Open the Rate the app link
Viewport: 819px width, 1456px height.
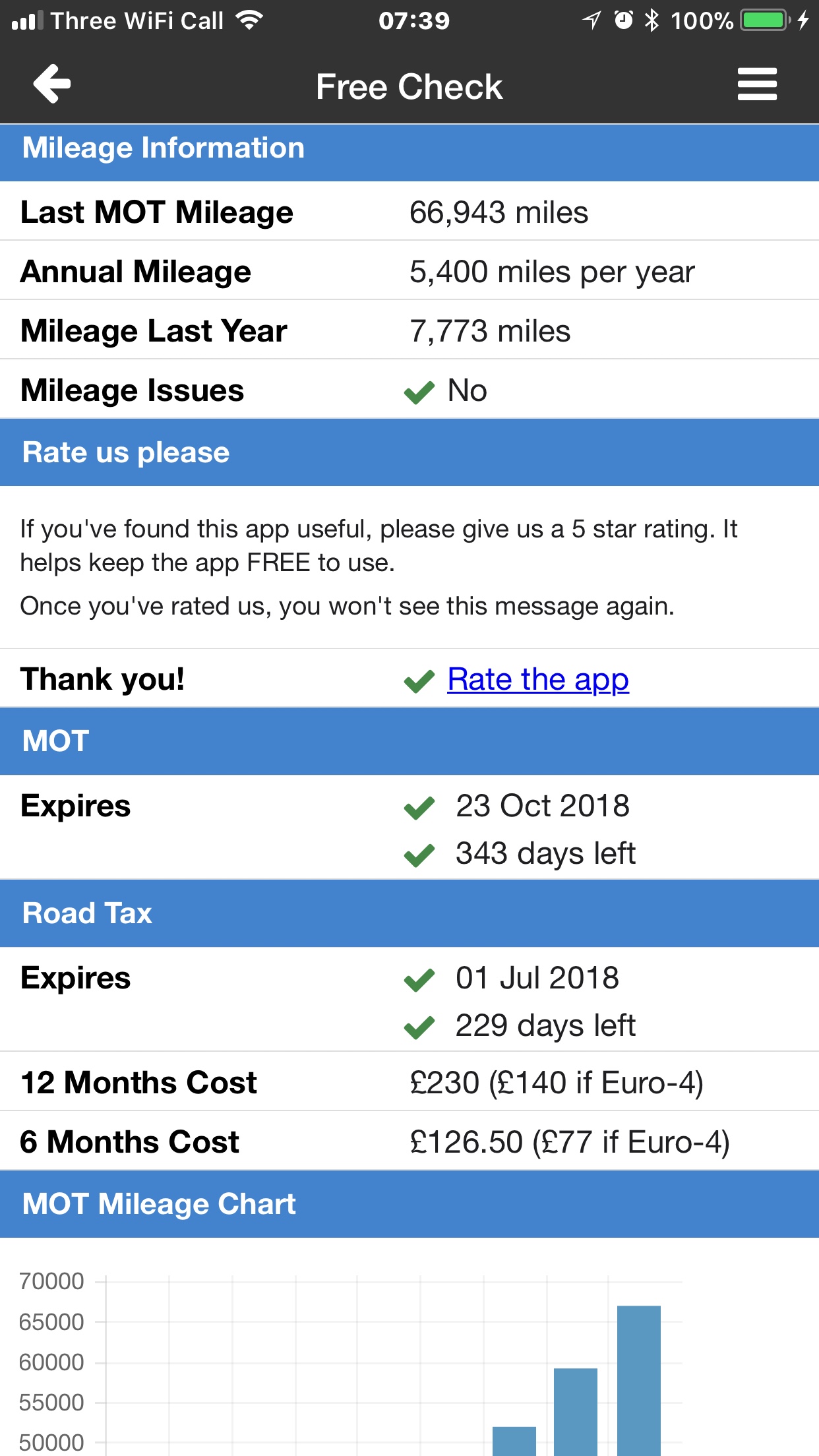(538, 679)
